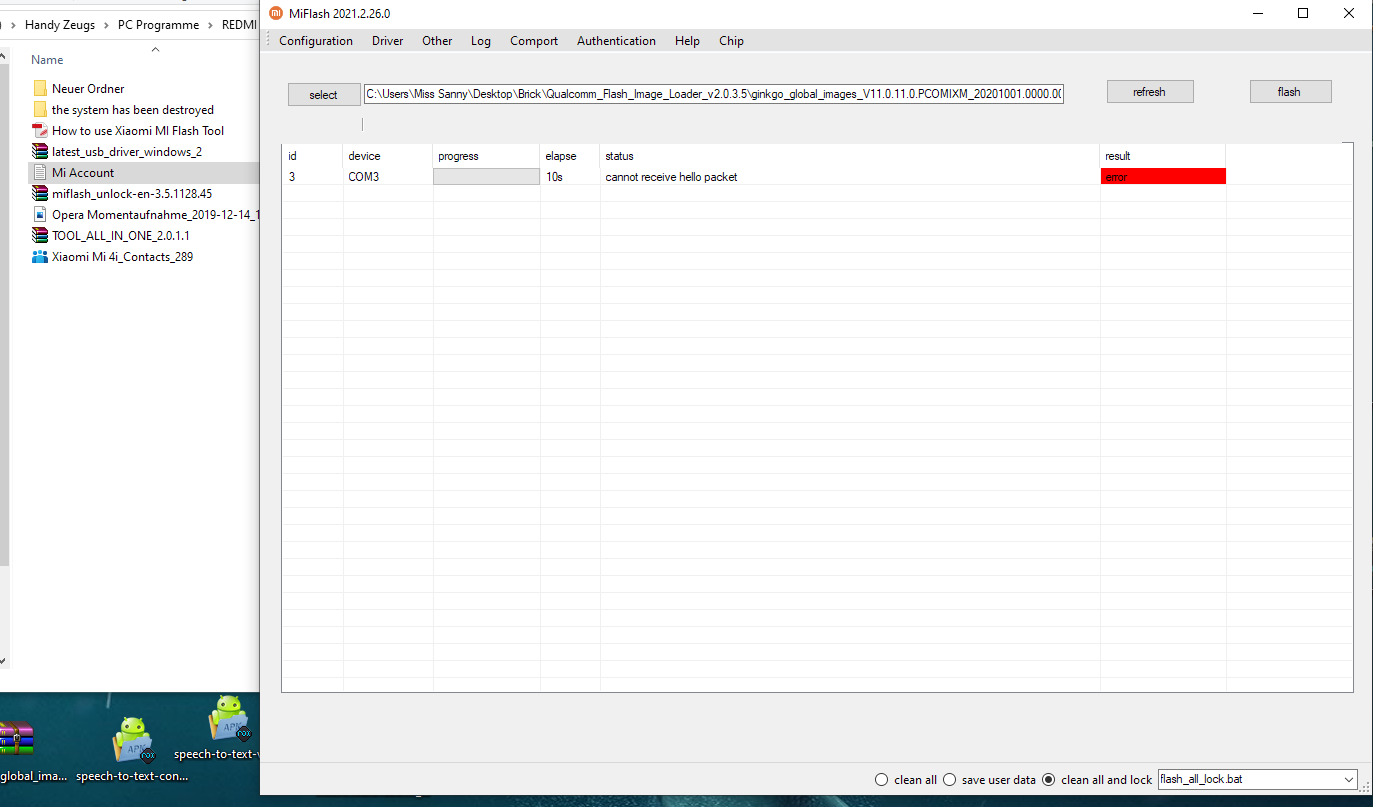Open the Authentication menu

616,41
